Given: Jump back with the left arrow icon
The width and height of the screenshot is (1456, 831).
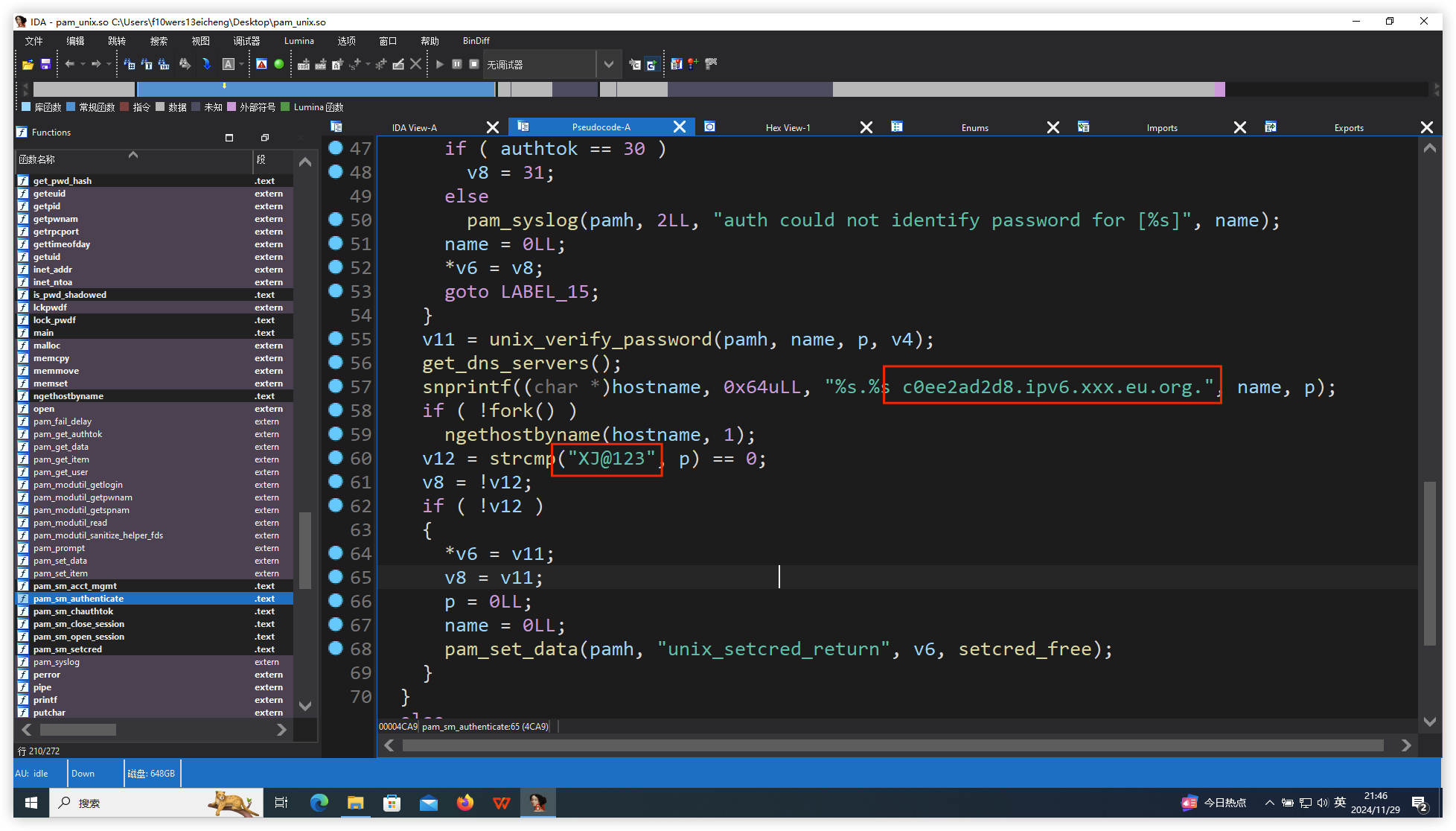Looking at the screenshot, I should point(70,64).
